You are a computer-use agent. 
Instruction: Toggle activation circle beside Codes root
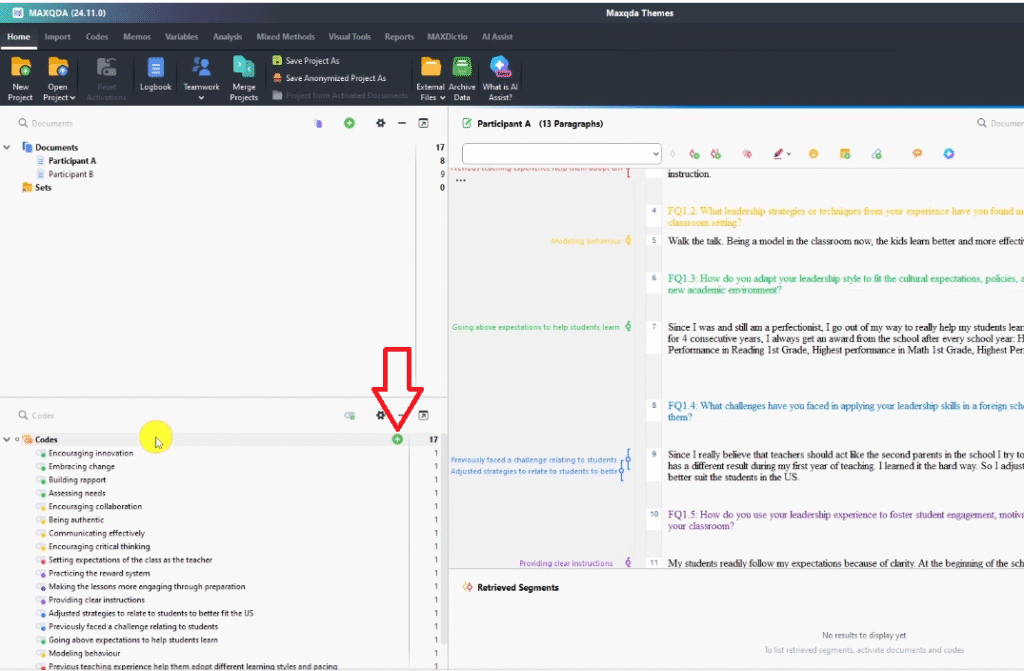click(18, 439)
